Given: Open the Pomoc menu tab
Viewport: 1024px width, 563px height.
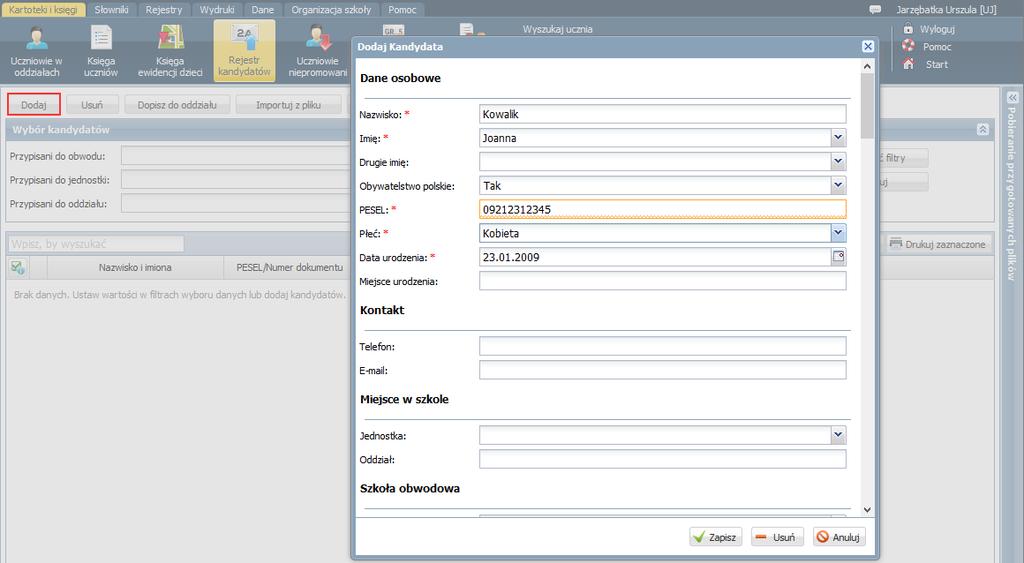Looking at the screenshot, I should click(402, 10).
